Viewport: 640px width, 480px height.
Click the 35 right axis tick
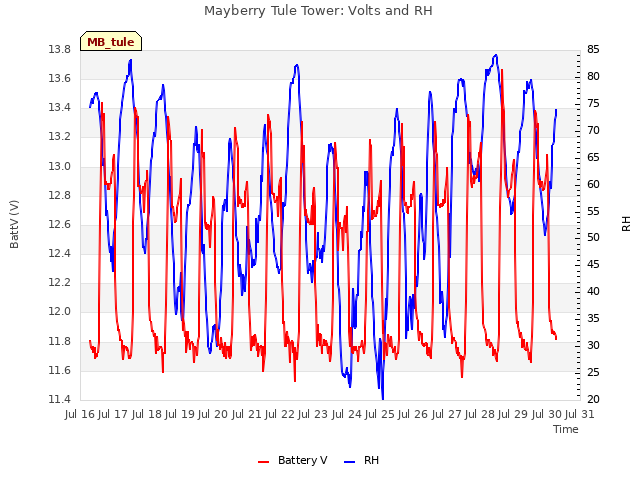[x=593, y=318]
